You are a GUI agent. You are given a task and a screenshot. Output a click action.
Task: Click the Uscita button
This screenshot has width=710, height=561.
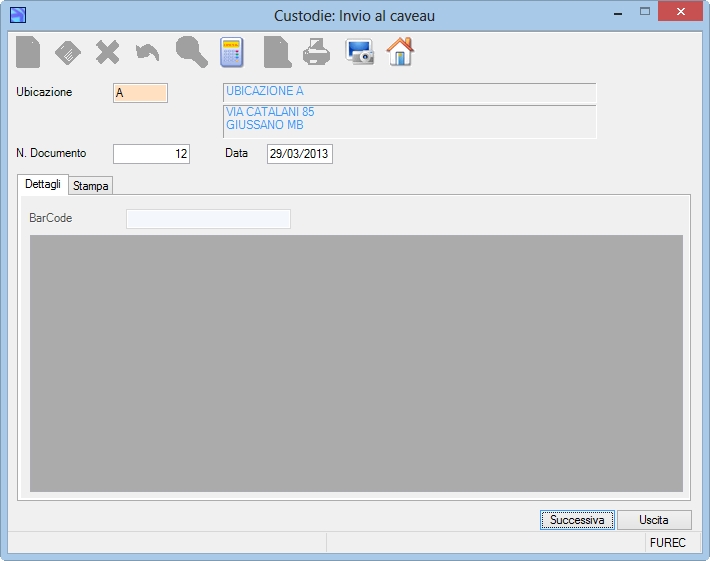point(654,520)
